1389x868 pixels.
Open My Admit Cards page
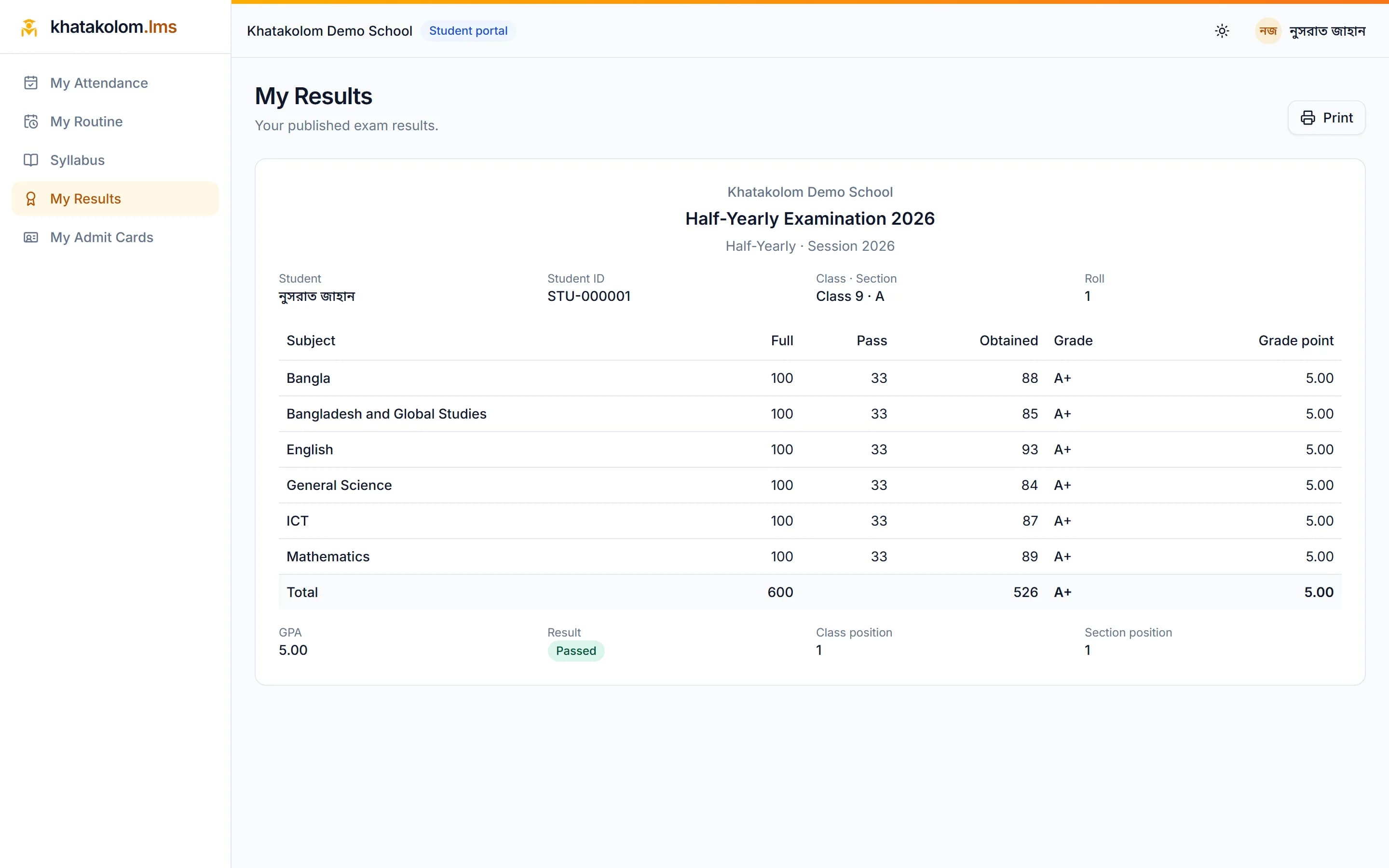point(115,237)
